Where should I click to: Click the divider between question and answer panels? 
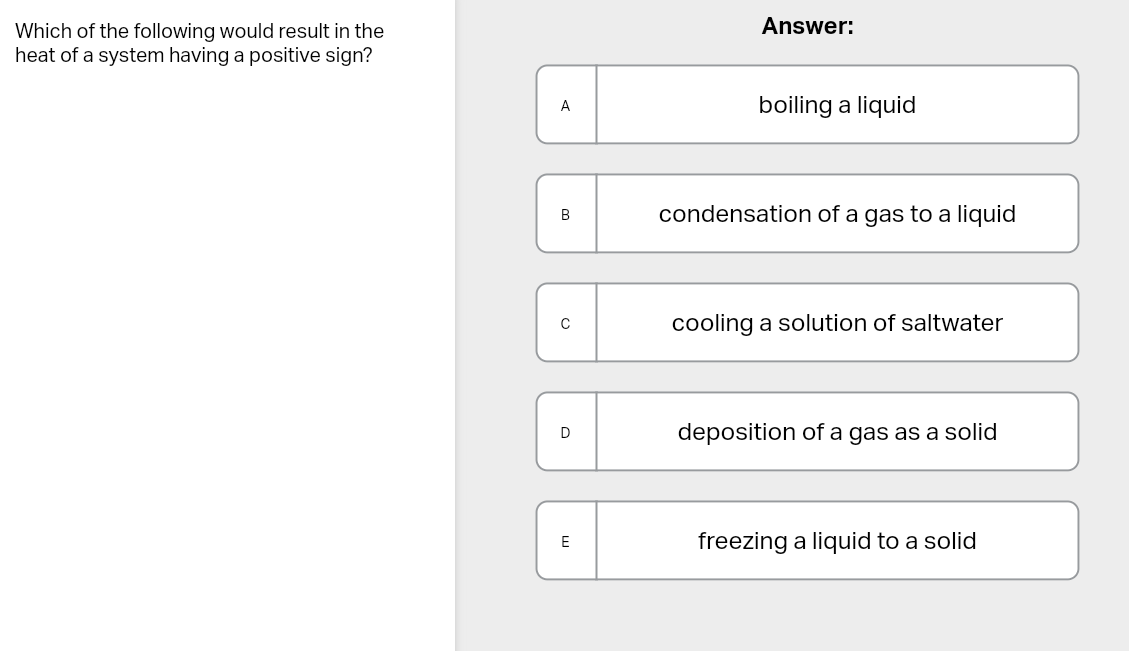tap(456, 325)
